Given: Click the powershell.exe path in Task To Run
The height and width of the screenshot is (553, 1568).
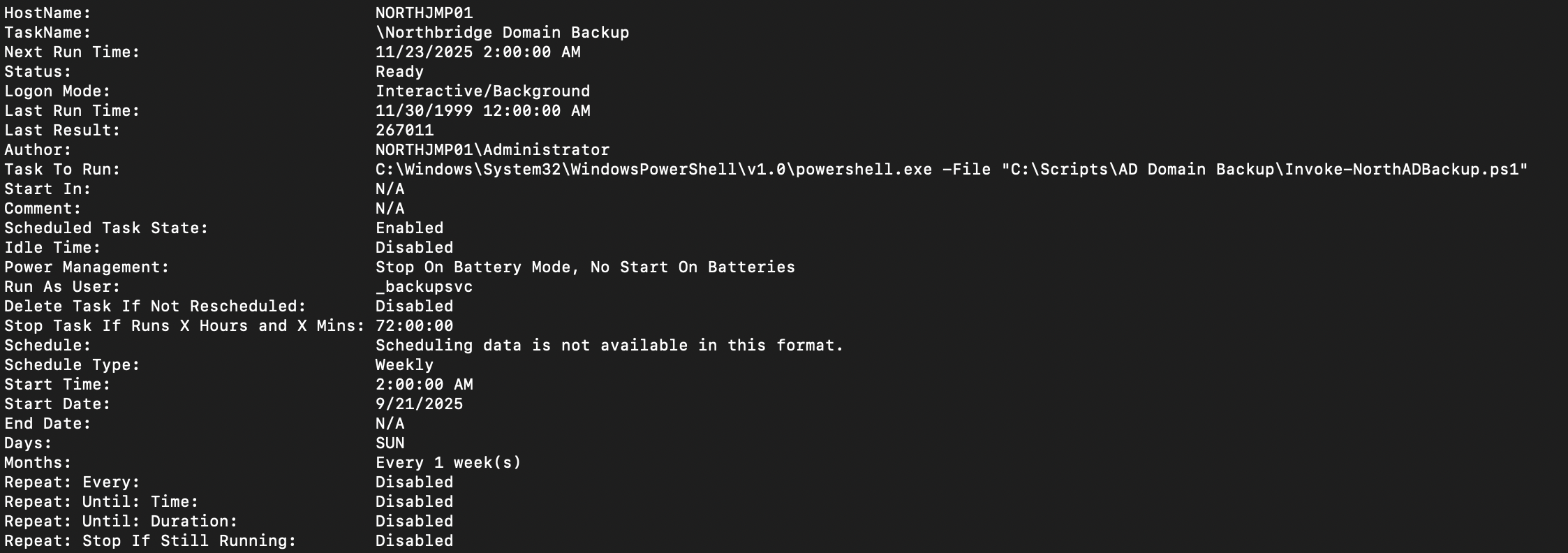Looking at the screenshot, I should tap(653, 170).
